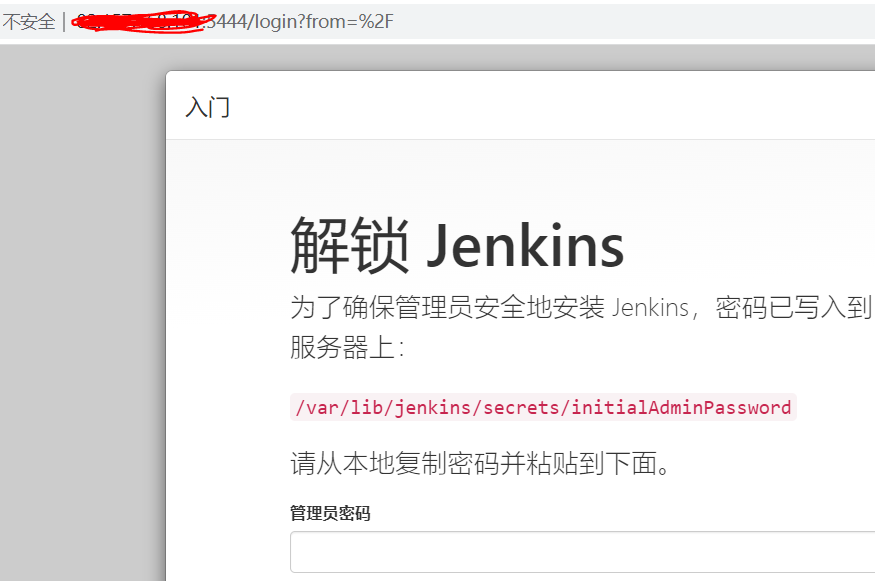Click the '服务器上:' text line
Viewport: 875px width, 581px height.
[347, 347]
